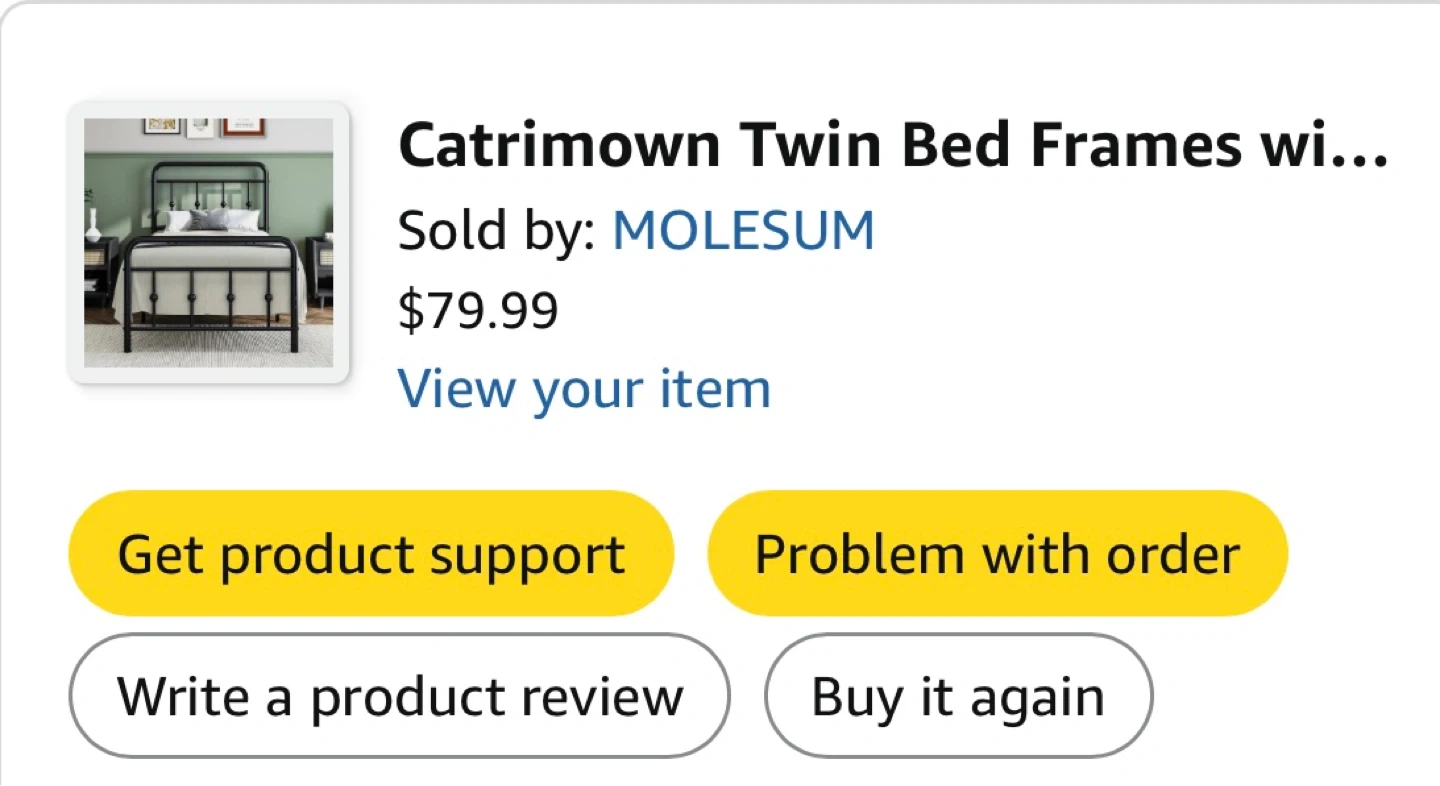Choose the yellow Problem with order pill

997,553
